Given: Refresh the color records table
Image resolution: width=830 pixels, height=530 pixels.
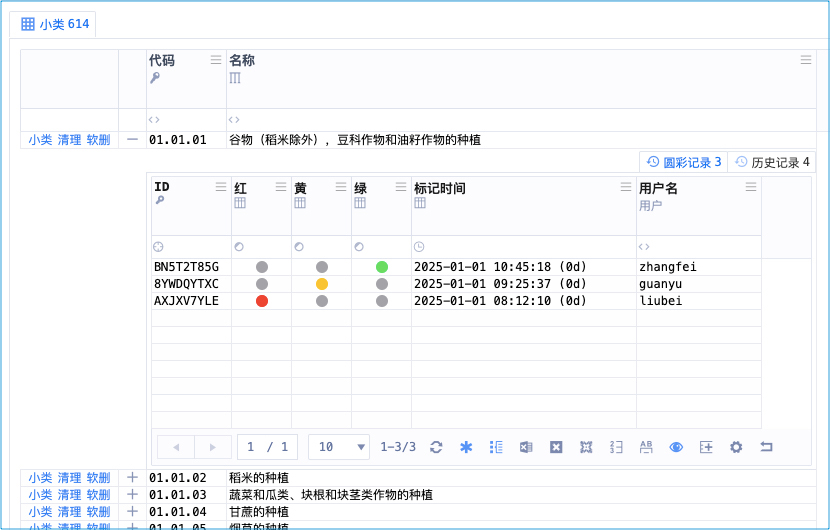Looking at the screenshot, I should [436, 447].
